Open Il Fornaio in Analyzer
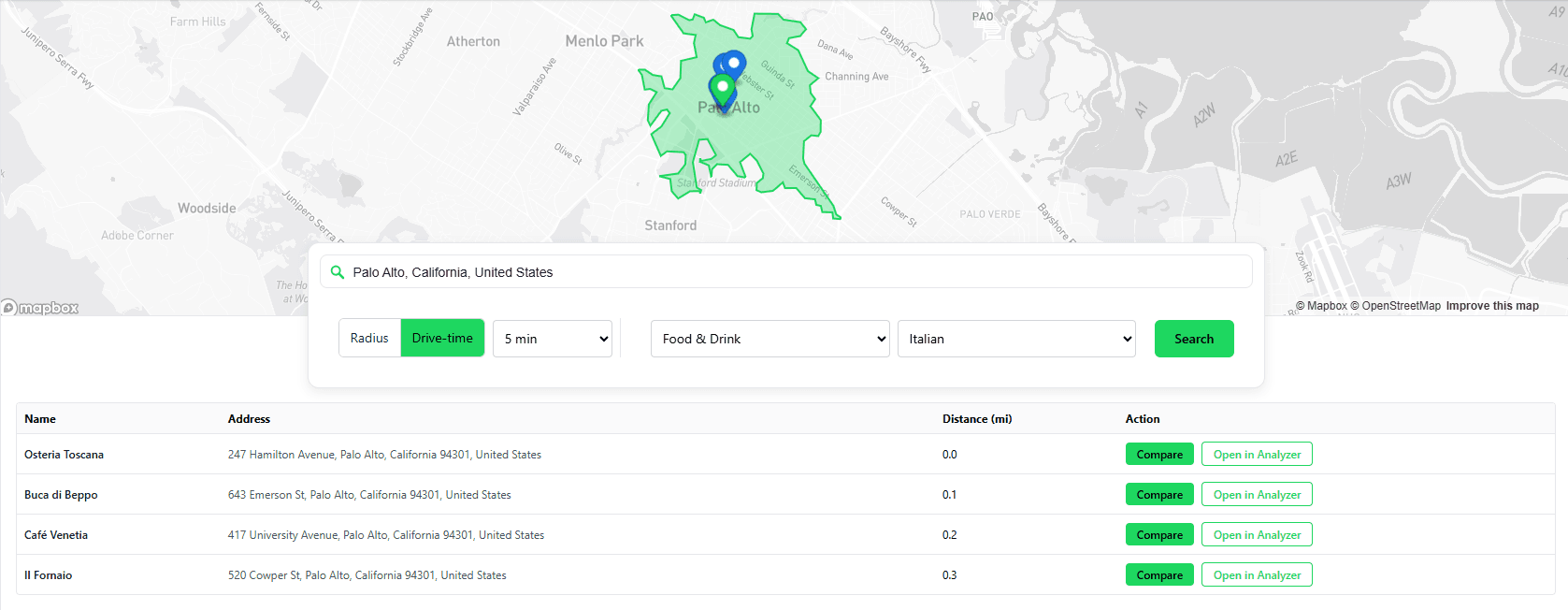Image resolution: width=1568 pixels, height=610 pixels. (1257, 575)
